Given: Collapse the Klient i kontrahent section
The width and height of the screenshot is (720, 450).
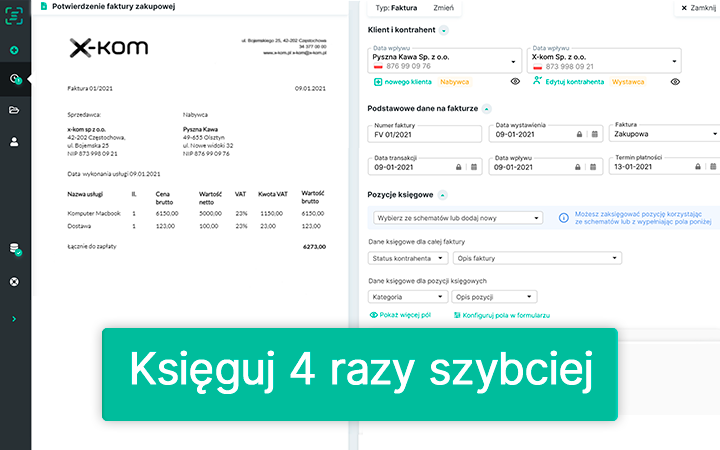Looking at the screenshot, I should tap(444, 31).
